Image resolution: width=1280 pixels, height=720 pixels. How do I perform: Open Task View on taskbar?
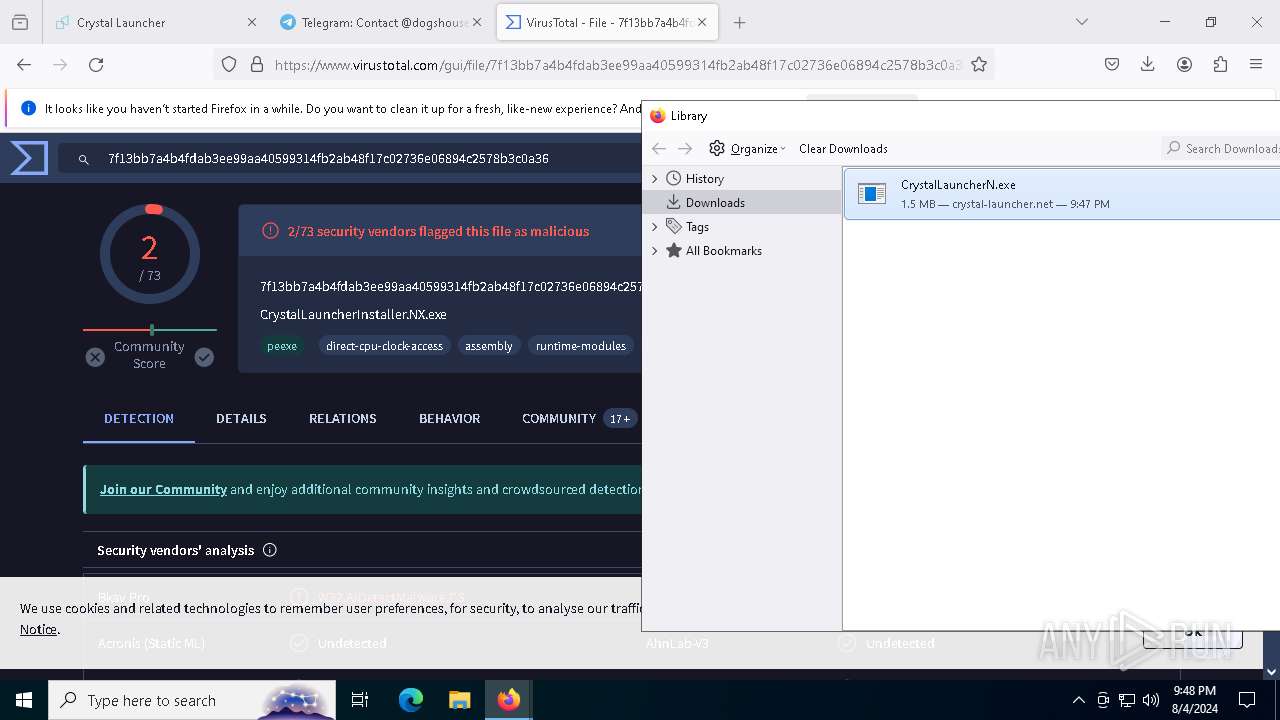click(x=360, y=700)
